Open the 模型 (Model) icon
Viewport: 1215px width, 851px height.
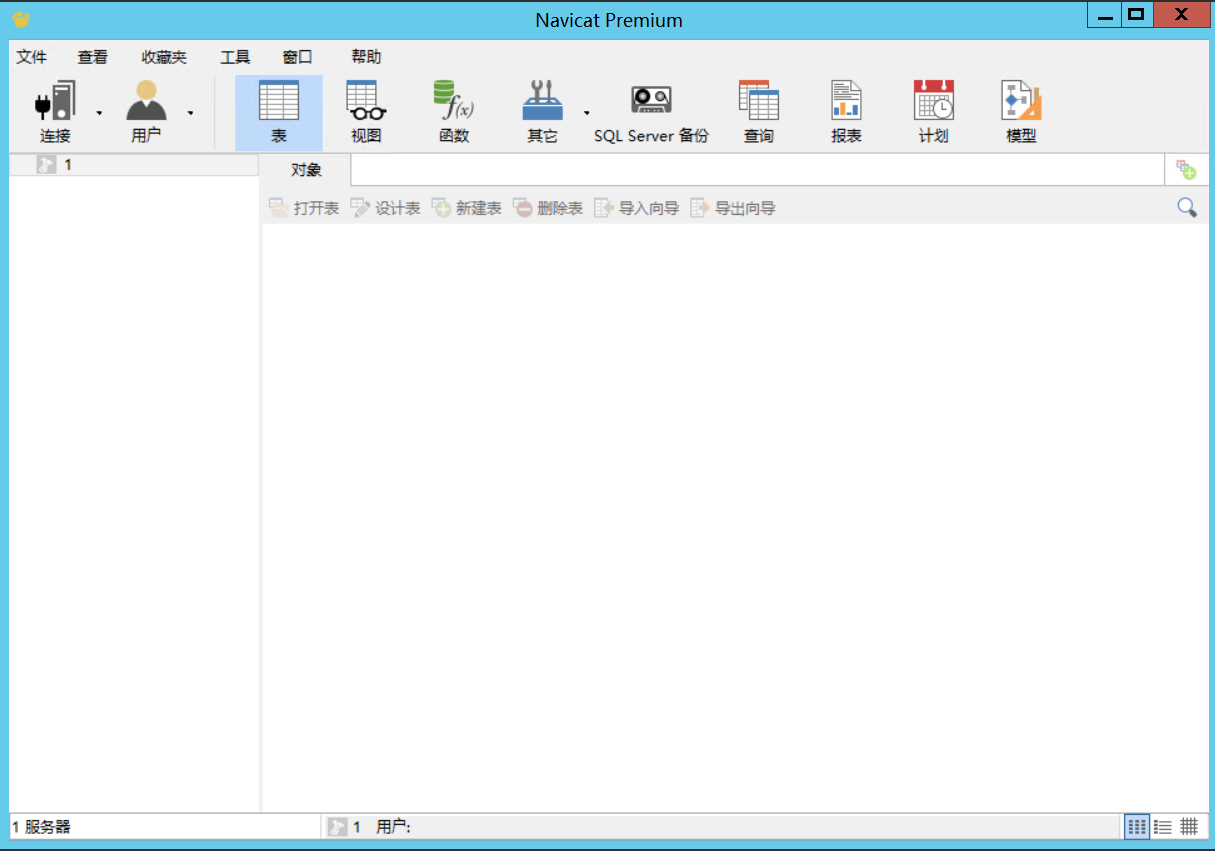coord(1019,110)
